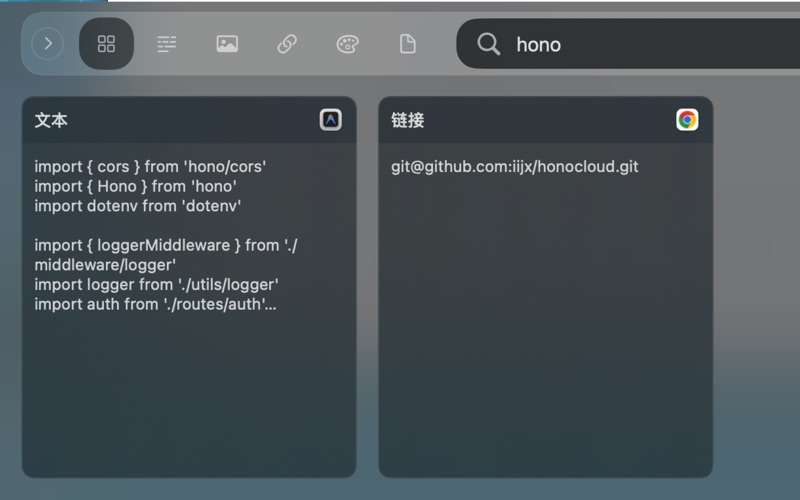The image size is (800, 500).
Task: Filter clipboard by colors palette
Action: (347, 44)
